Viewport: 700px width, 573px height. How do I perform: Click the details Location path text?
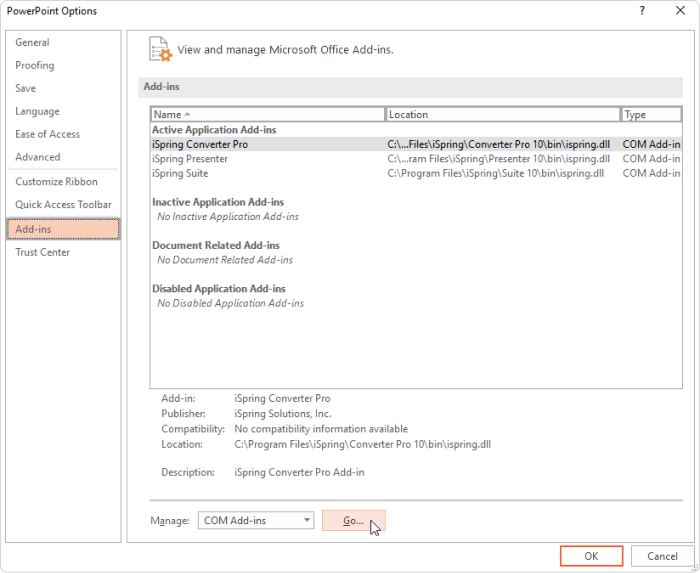pyautogui.click(x=362, y=444)
